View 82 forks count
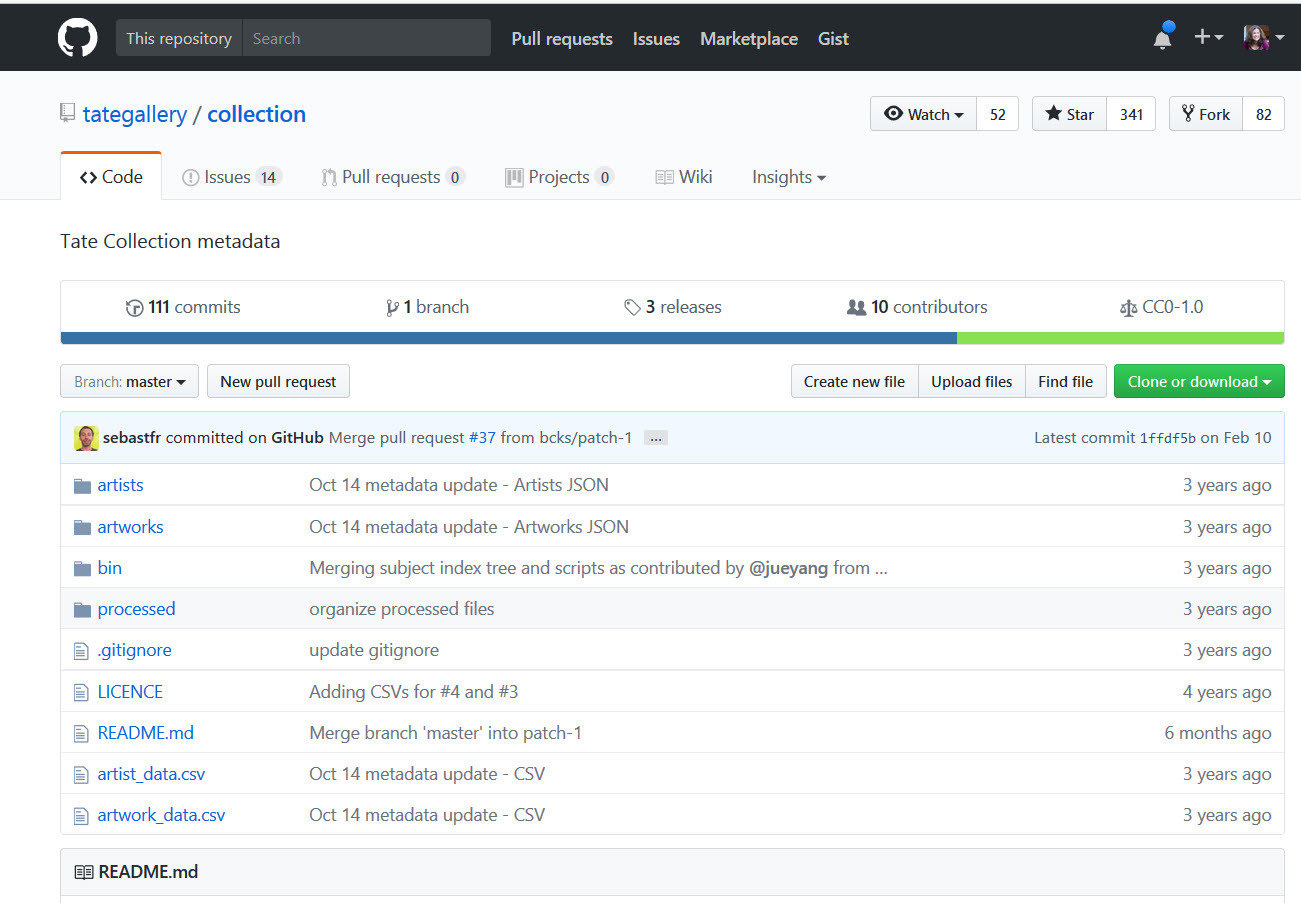This screenshot has width=1301, height=903. 1263,114
